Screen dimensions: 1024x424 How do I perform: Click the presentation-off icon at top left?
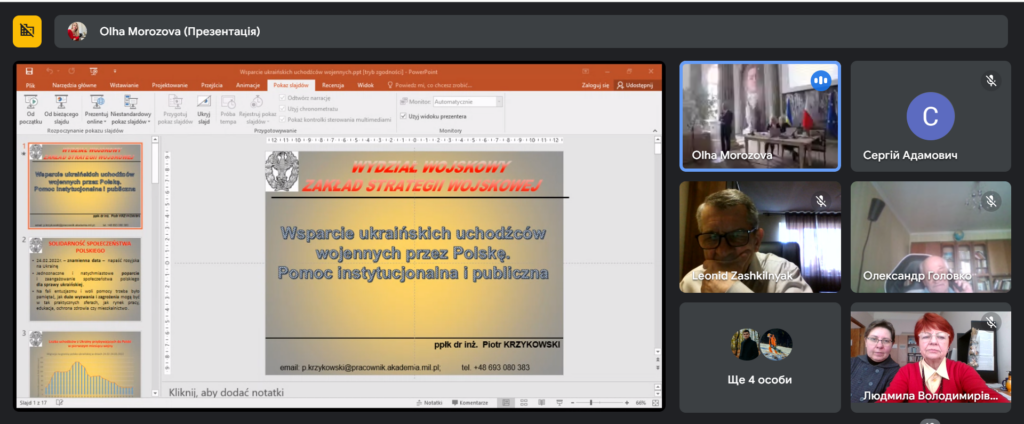(x=27, y=32)
